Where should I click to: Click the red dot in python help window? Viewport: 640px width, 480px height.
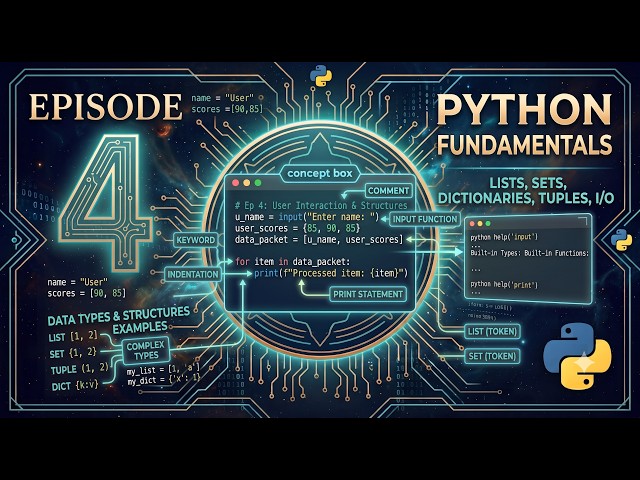472,224
